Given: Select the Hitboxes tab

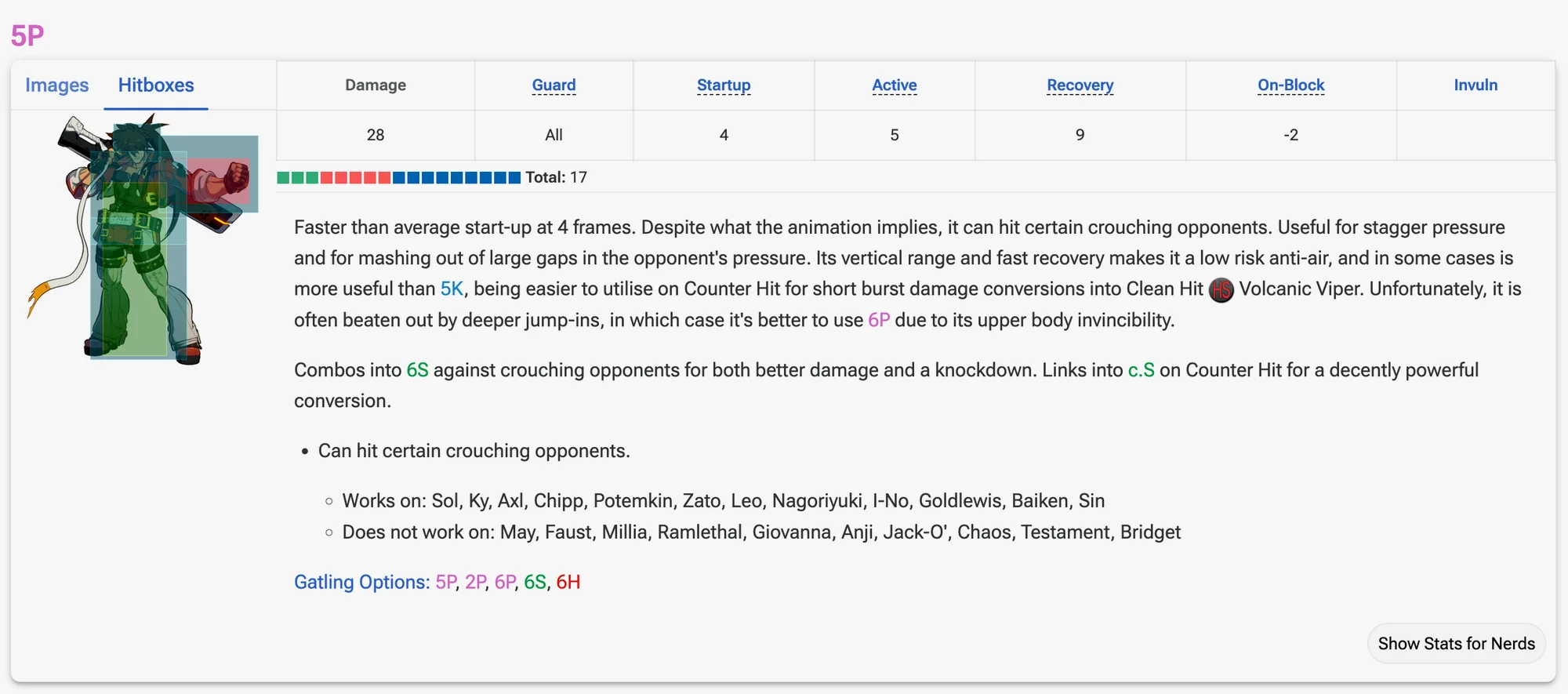Looking at the screenshot, I should coord(156,85).
